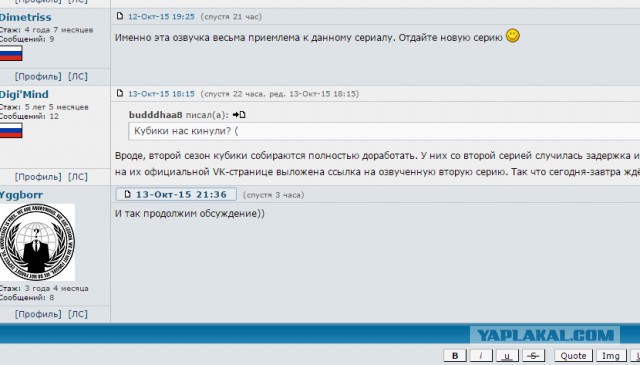Click 'Сообщений: 9' under Dimetriss
Viewport: 640px width, 365px height.
tap(27, 39)
